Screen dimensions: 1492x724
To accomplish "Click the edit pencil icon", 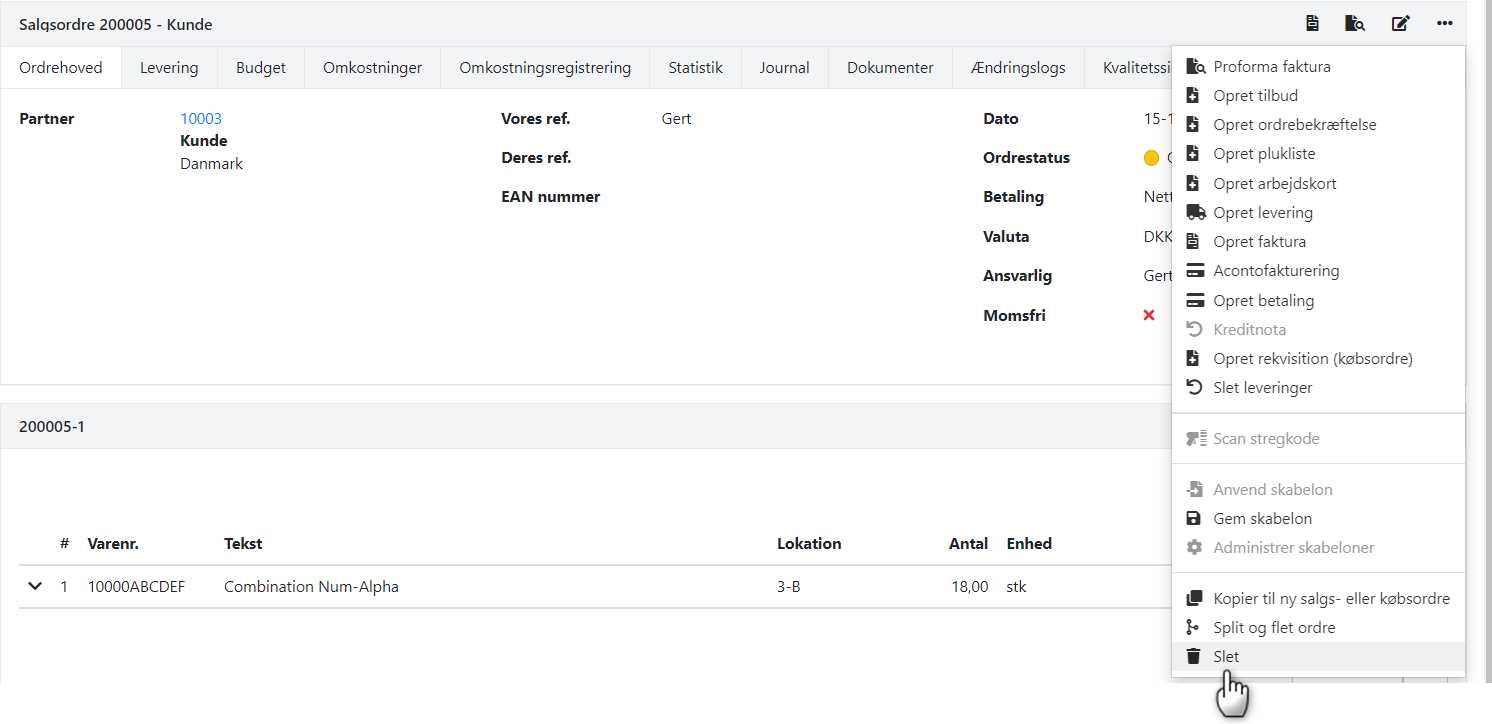I will coord(1400,24).
